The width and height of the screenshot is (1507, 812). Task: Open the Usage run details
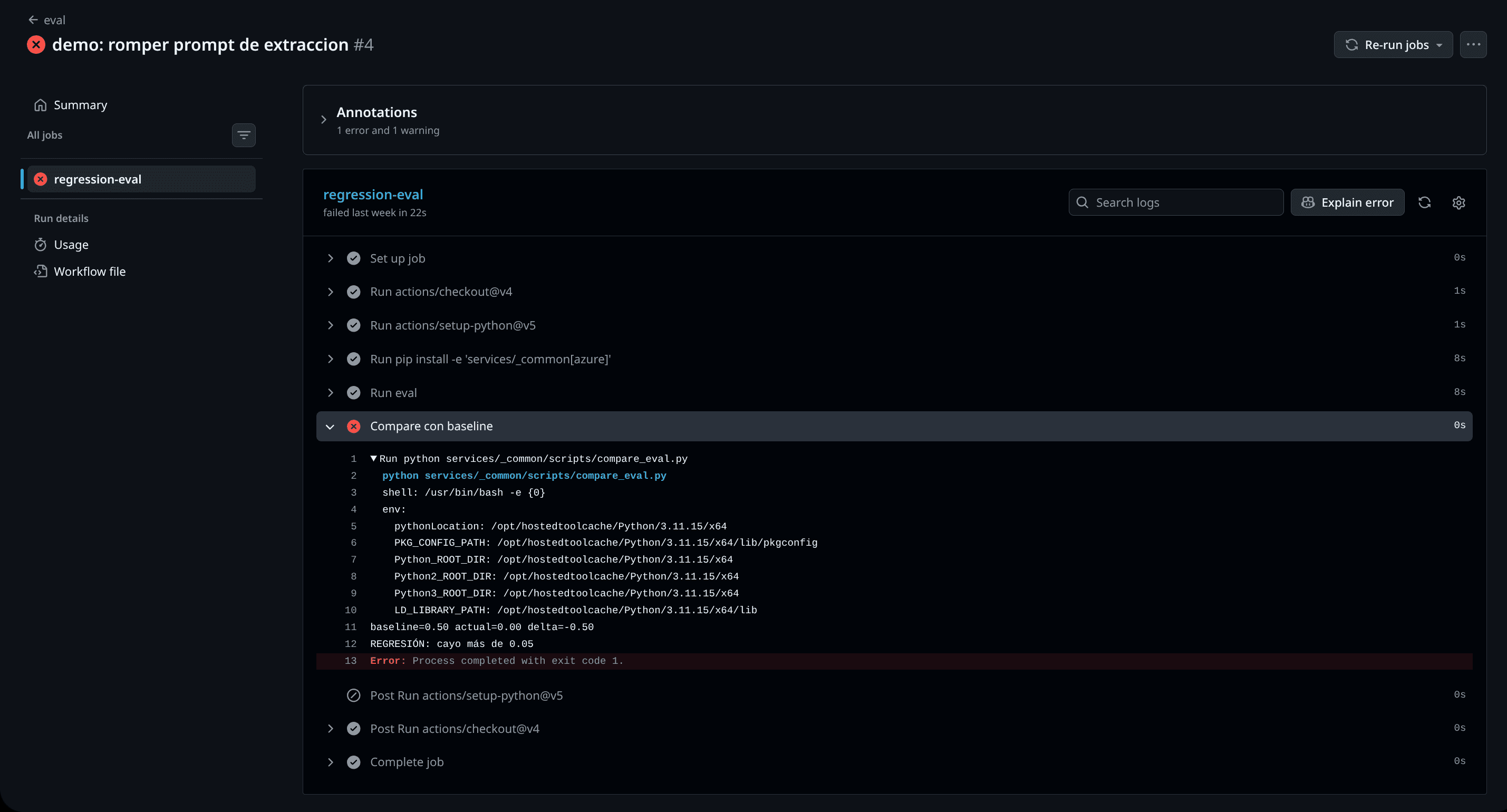tap(71, 245)
